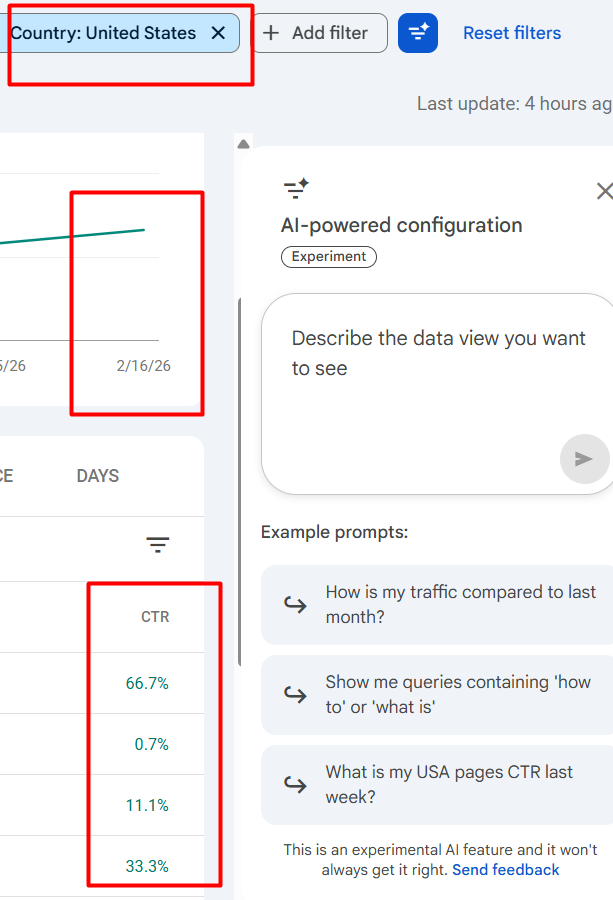Click arrow icon beside 'how to' queries prompt
This screenshot has height=900, width=613.
coord(295,695)
